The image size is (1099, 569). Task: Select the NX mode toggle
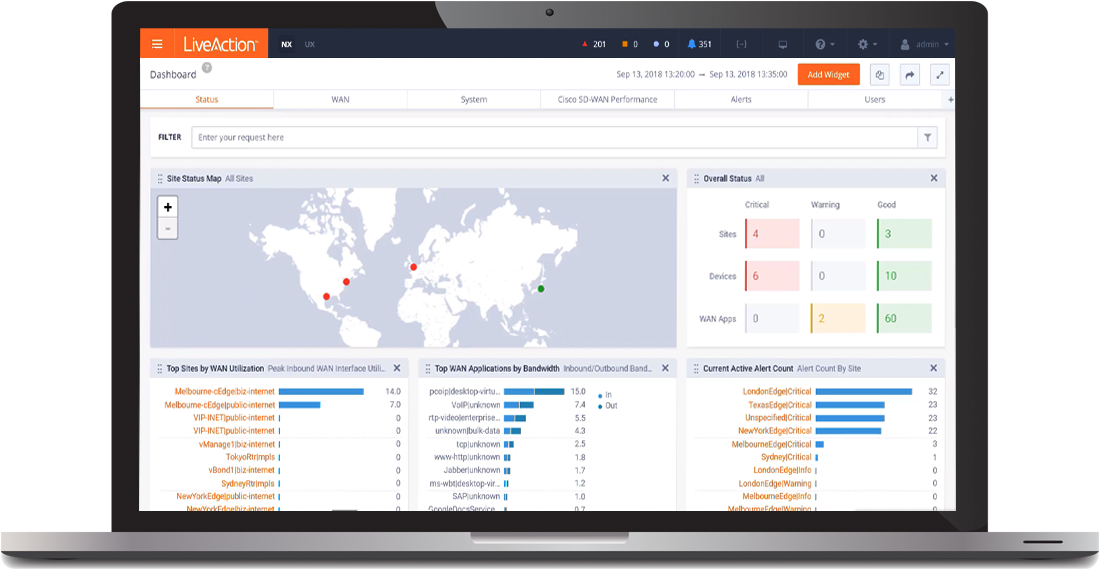point(287,44)
